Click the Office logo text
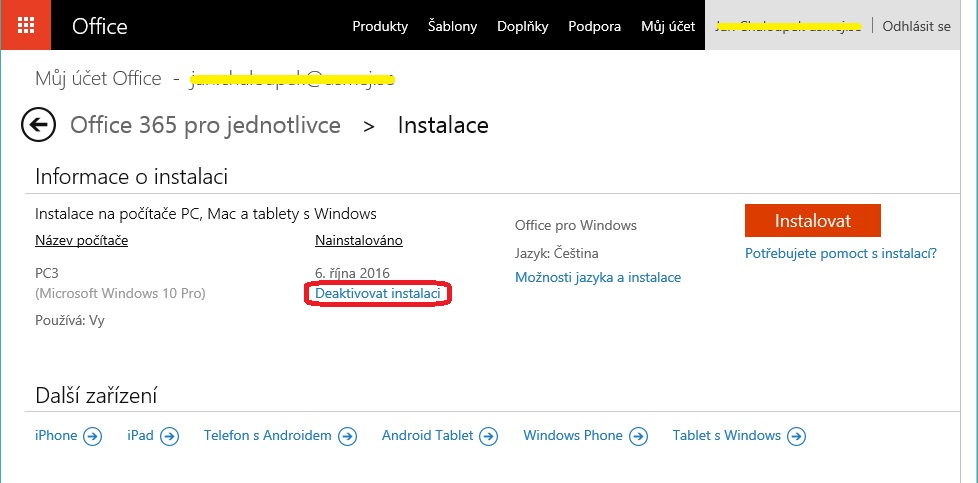The height and width of the screenshot is (483, 978). click(100, 26)
